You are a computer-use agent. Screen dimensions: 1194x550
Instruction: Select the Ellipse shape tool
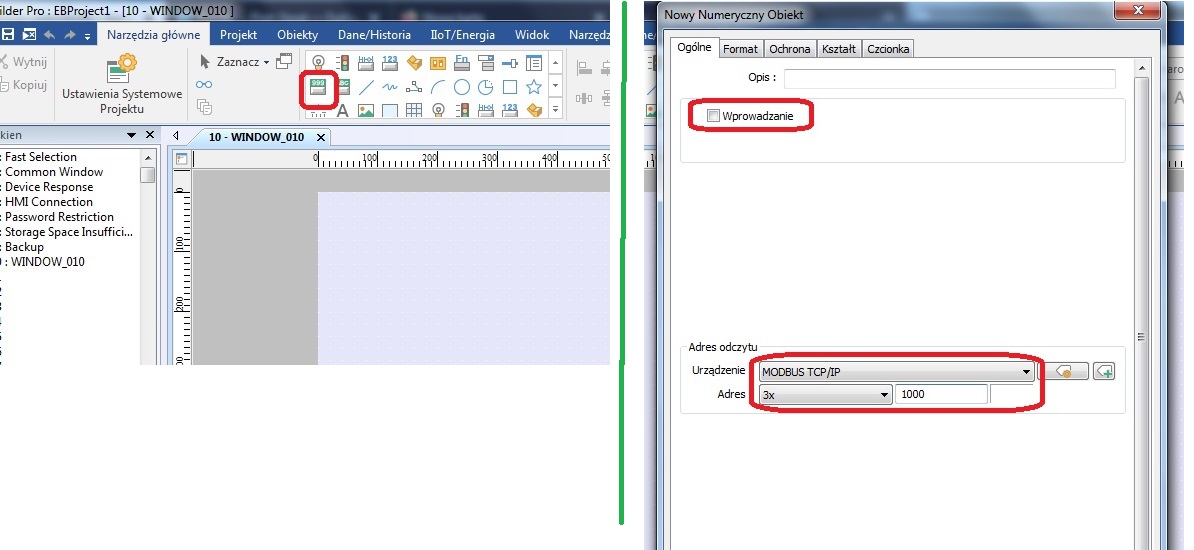[462, 87]
